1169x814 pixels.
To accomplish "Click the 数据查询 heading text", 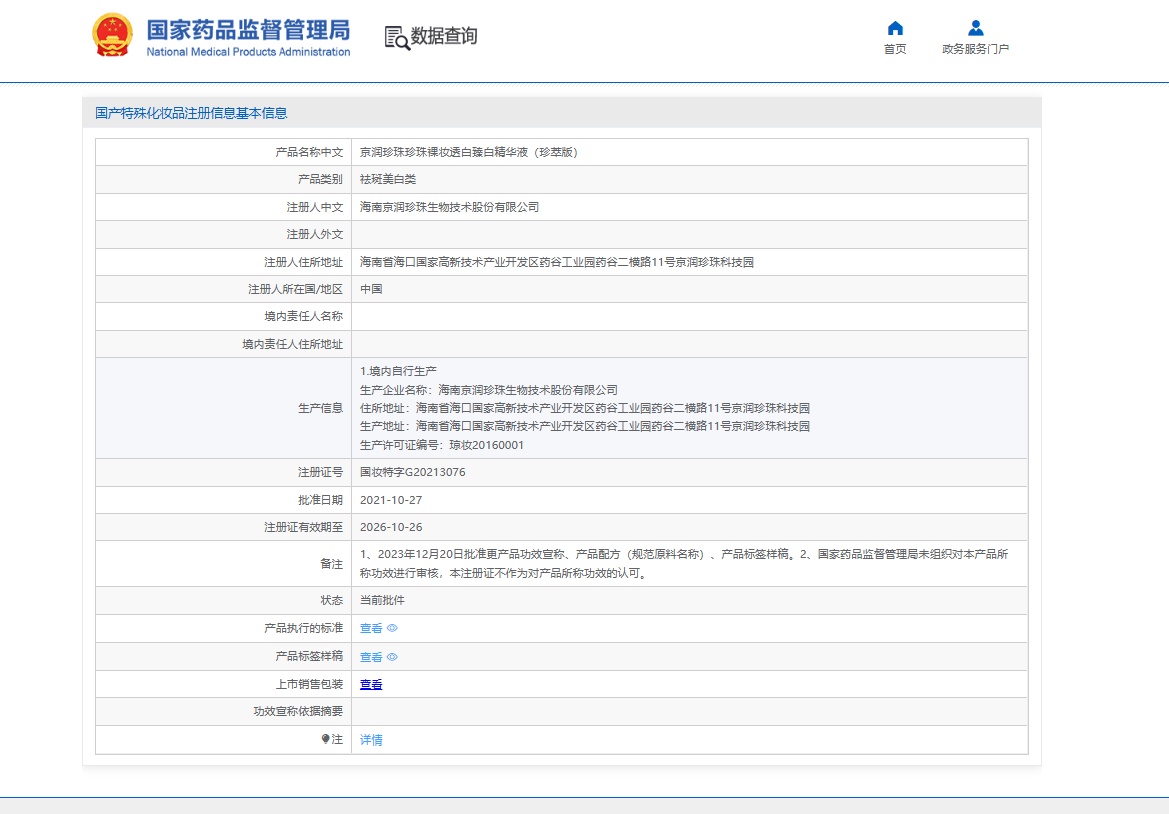I will pyautogui.click(x=444, y=36).
